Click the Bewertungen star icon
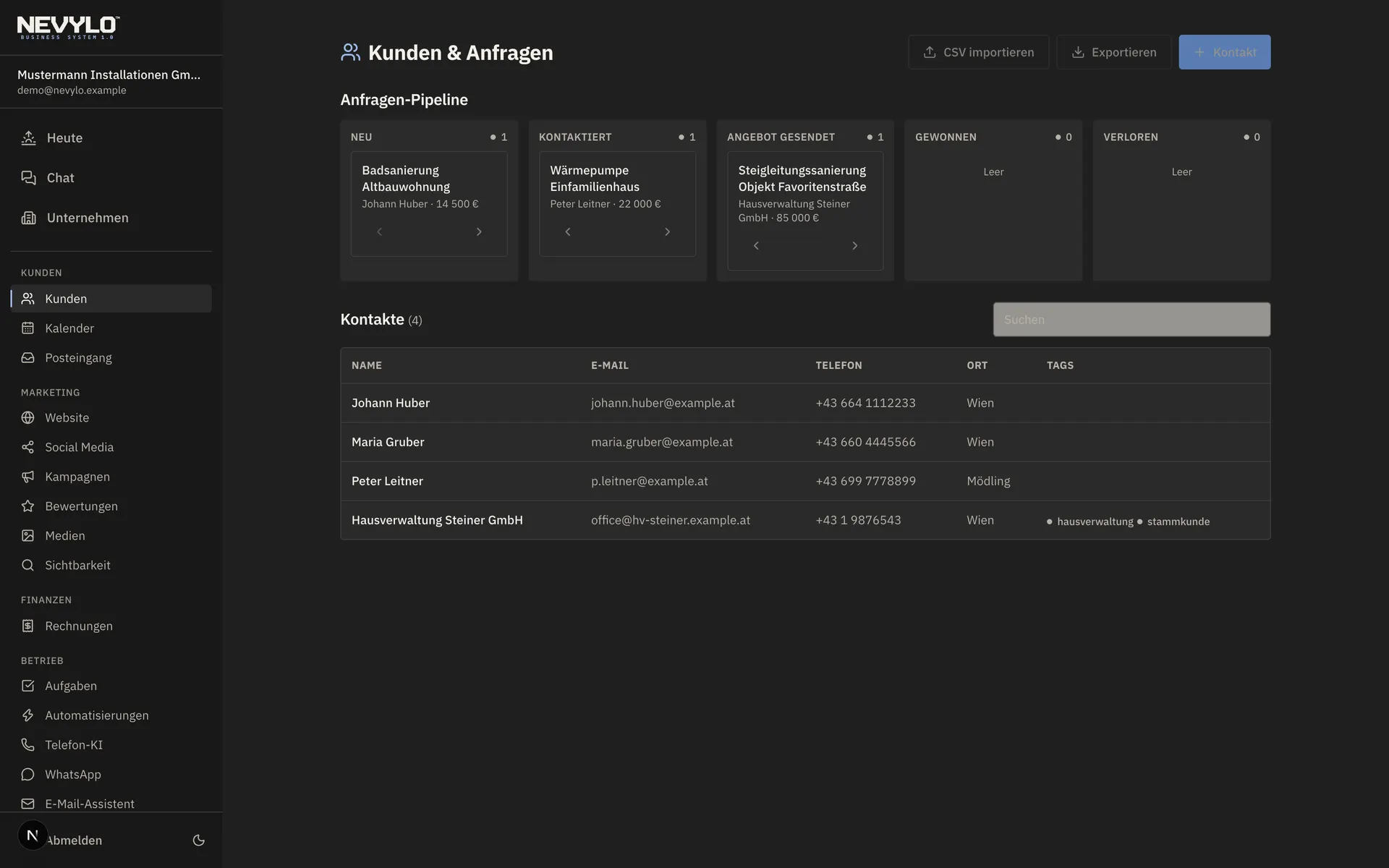Viewport: 1389px width, 868px height. [27, 506]
